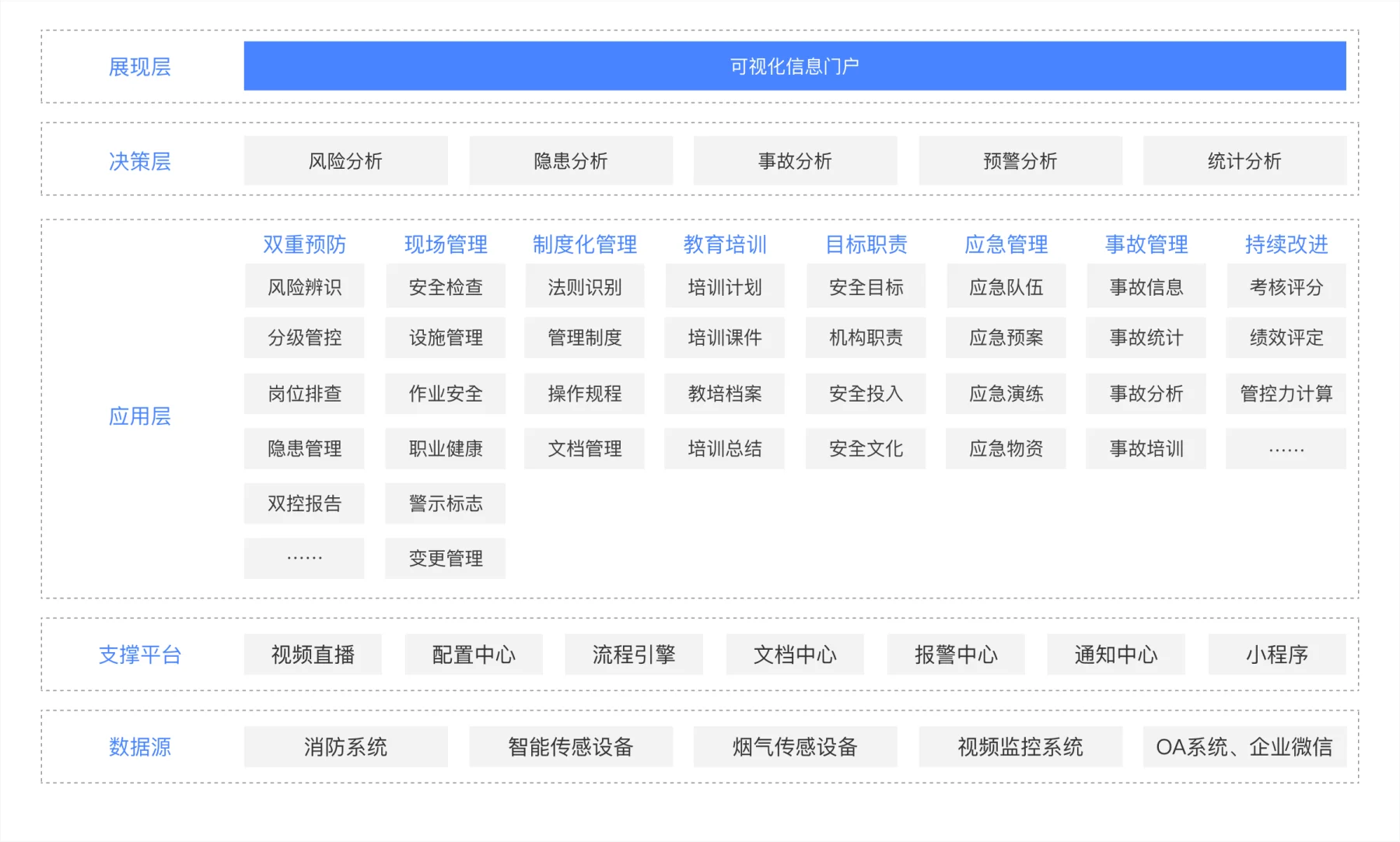Click 烟气传感设备 data source
1400x842 pixels.
point(795,747)
